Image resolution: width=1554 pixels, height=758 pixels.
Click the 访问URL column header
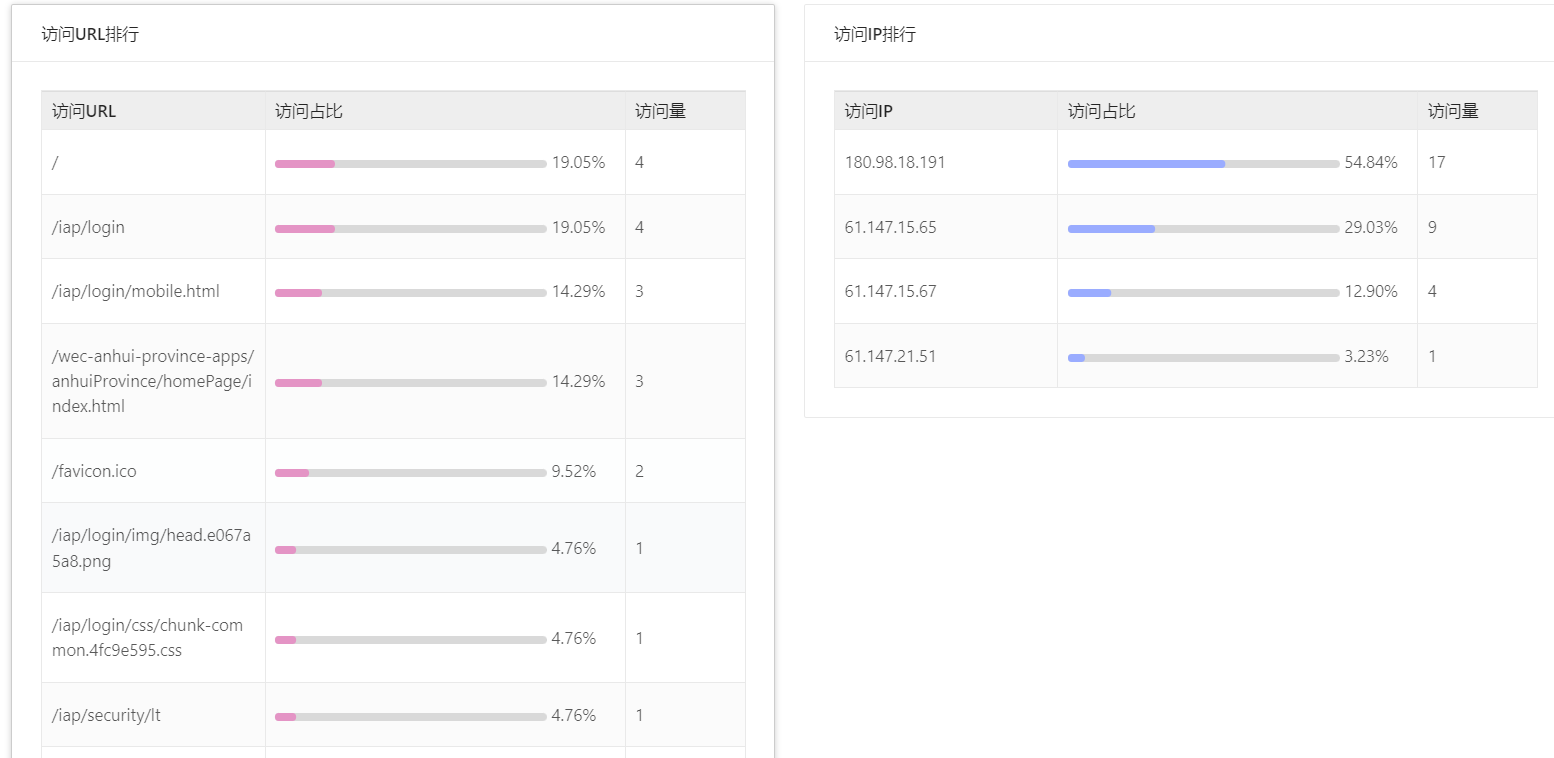tap(84, 111)
